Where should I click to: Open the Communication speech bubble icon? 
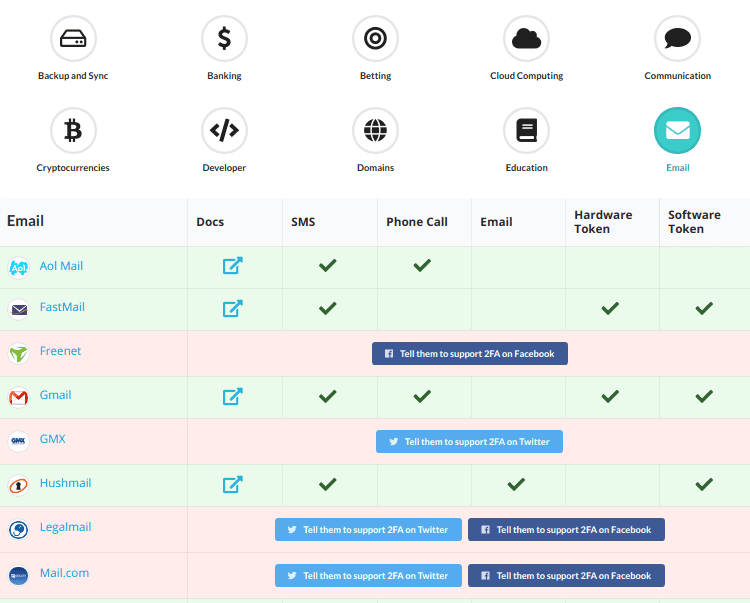pyautogui.click(x=678, y=39)
